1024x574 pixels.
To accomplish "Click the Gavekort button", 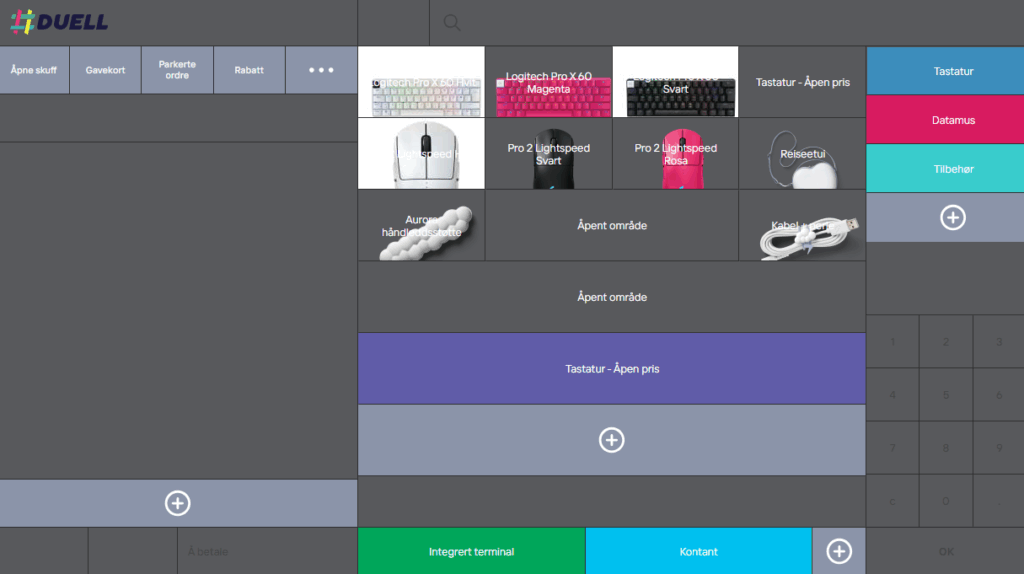I will pyautogui.click(x=105, y=70).
